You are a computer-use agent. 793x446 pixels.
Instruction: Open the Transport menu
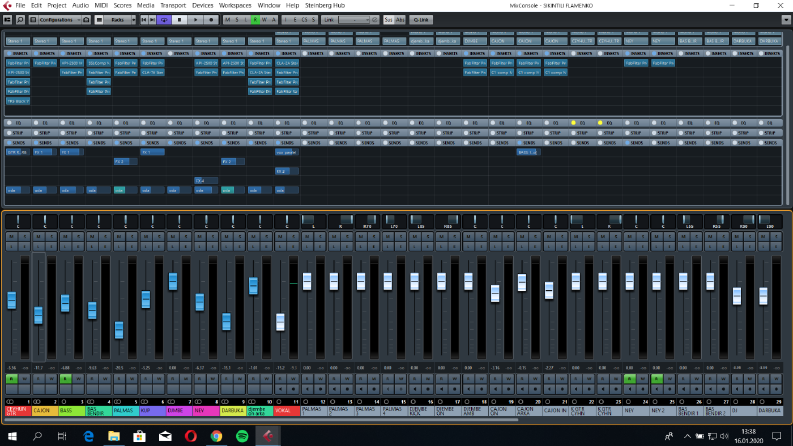tap(173, 6)
